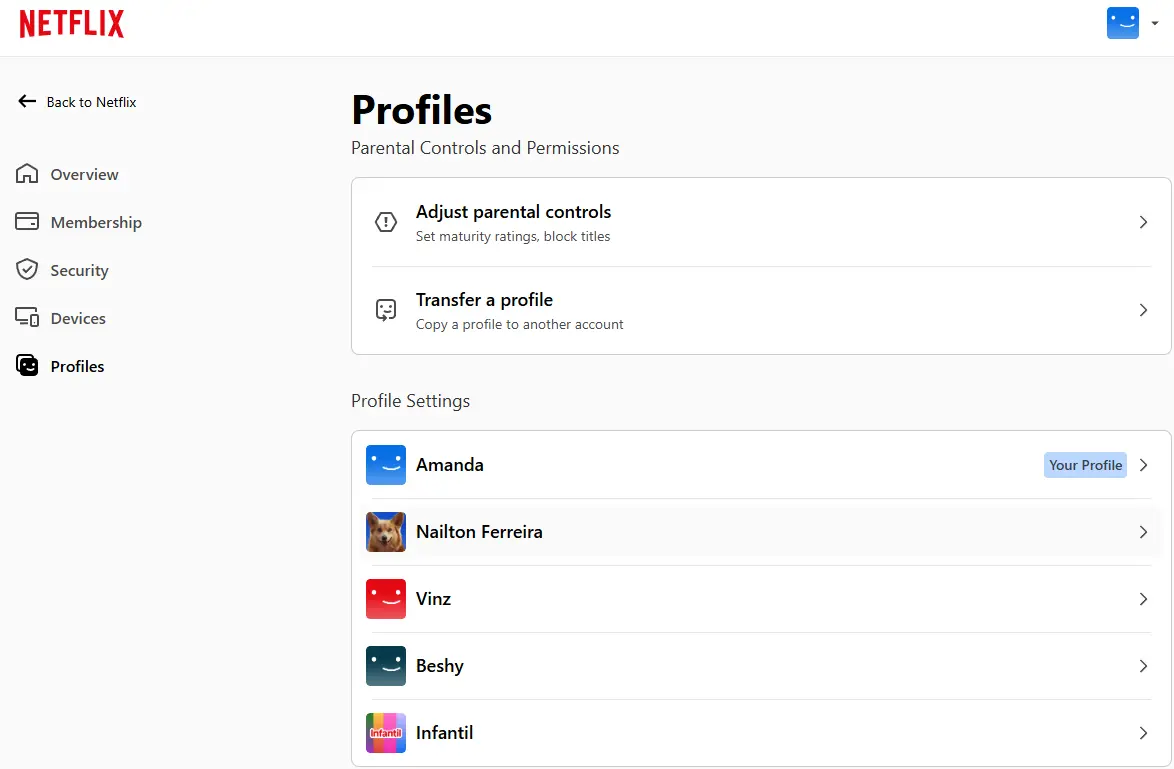Viewport: 1174px width, 769px height.
Task: Expand Adjust parental controls chevron
Action: click(x=1143, y=222)
